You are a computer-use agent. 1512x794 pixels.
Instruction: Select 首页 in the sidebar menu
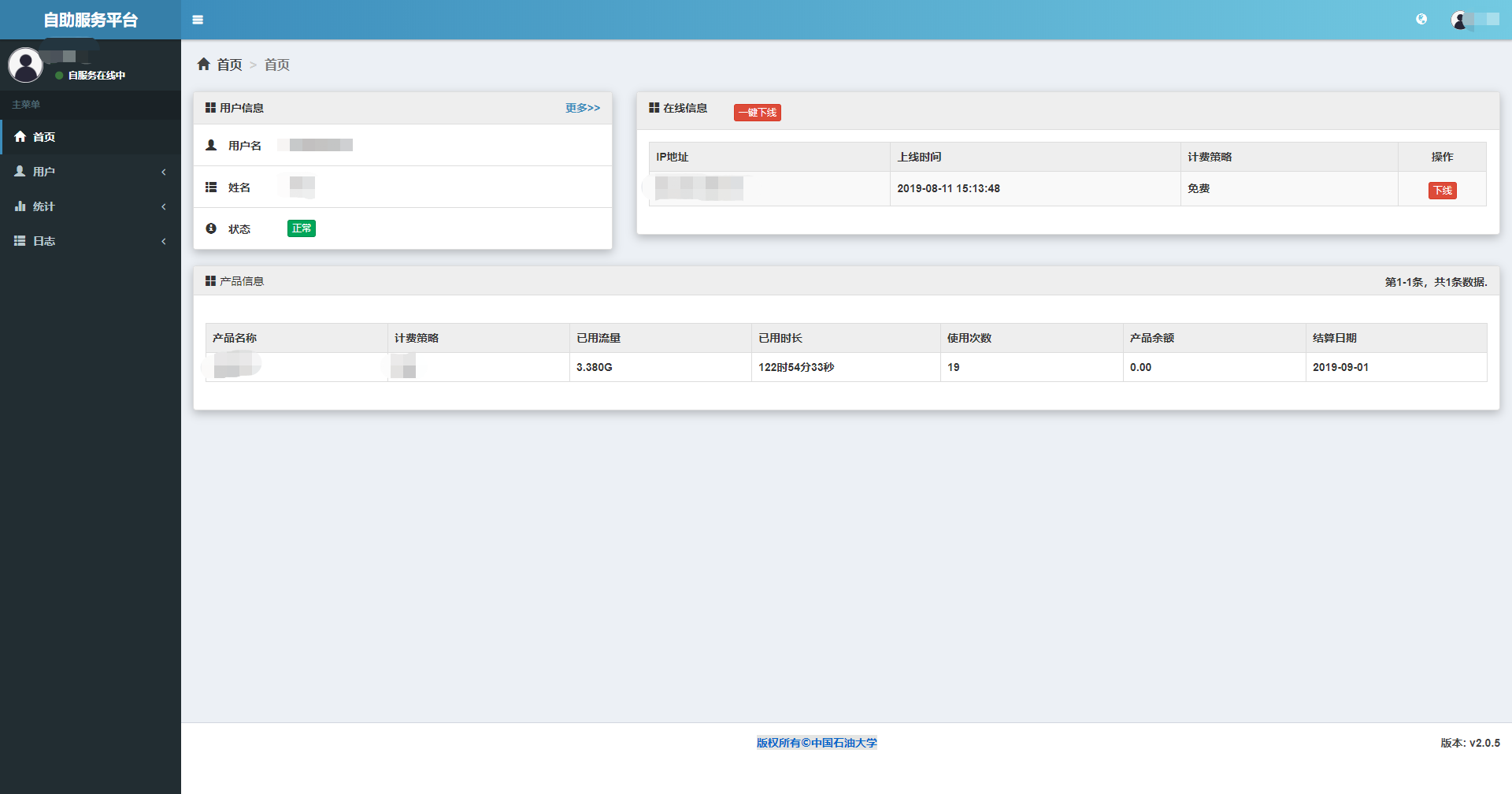click(44, 137)
